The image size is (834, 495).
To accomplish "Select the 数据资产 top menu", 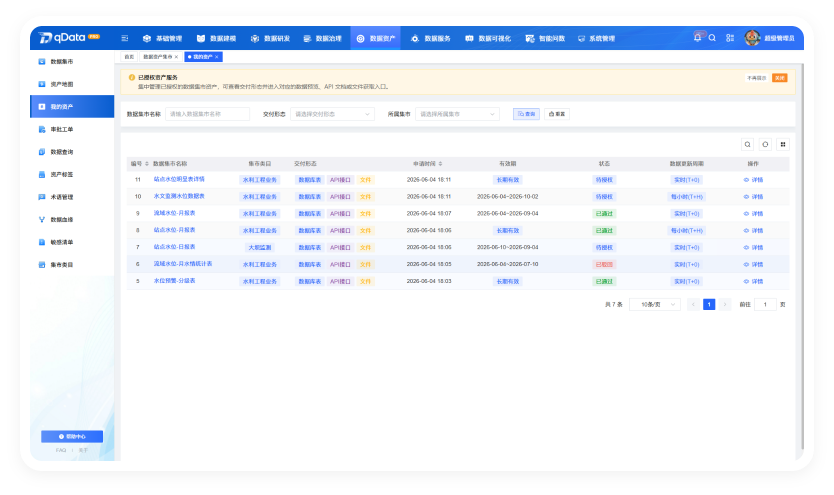I will [376, 38].
